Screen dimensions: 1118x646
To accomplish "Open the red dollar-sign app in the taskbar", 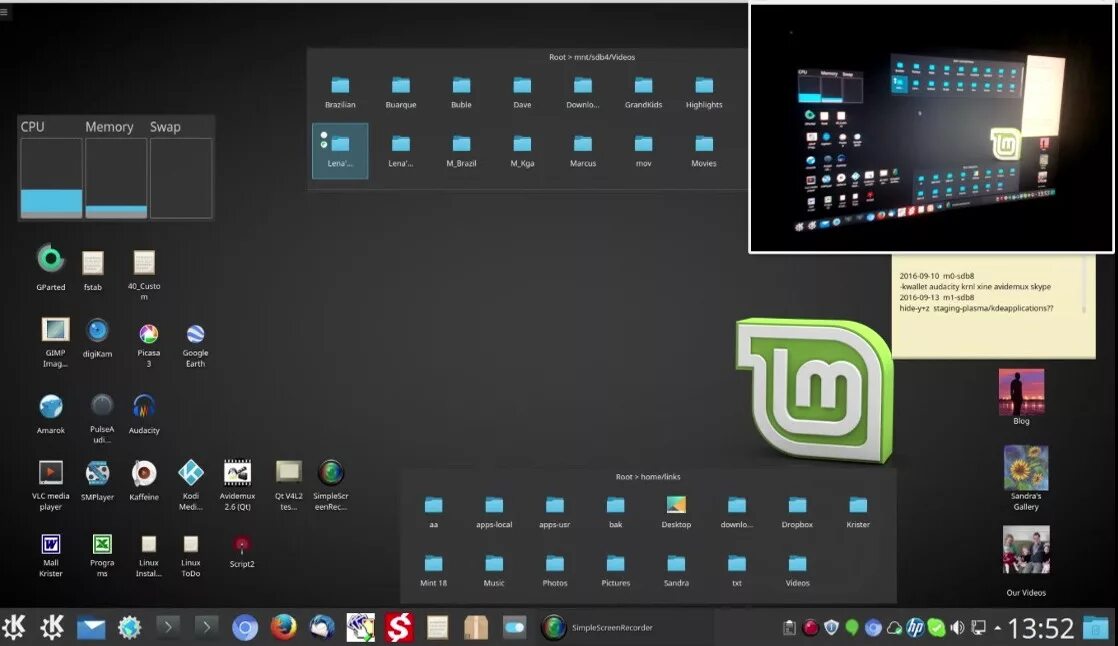I will pyautogui.click(x=399, y=627).
